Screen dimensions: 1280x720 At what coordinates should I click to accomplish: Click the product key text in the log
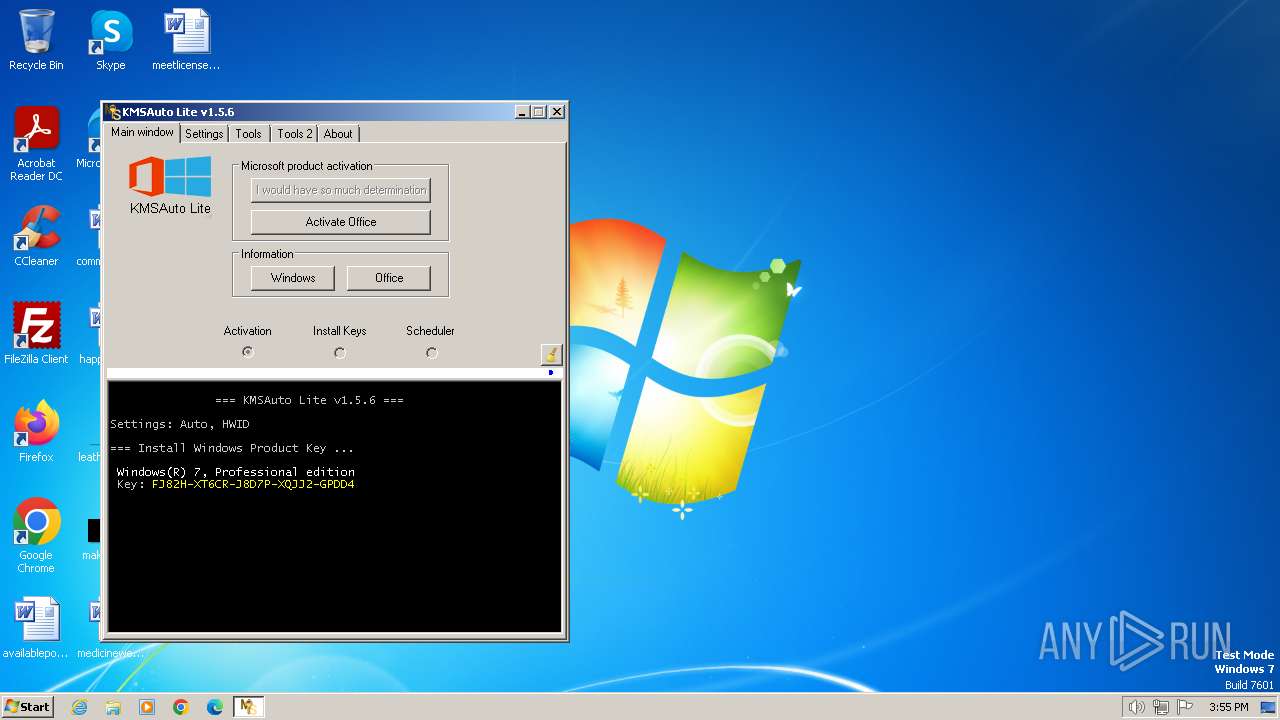pyautogui.click(x=253, y=484)
